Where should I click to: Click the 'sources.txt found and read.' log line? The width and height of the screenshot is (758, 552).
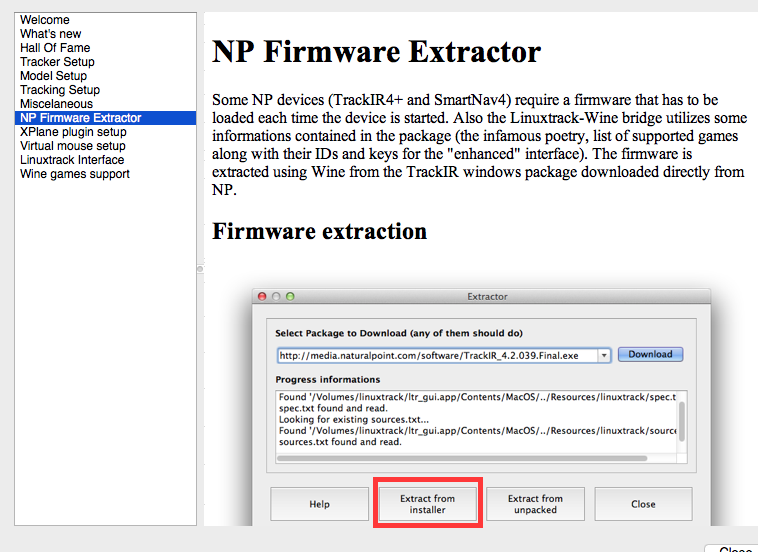click(340, 442)
